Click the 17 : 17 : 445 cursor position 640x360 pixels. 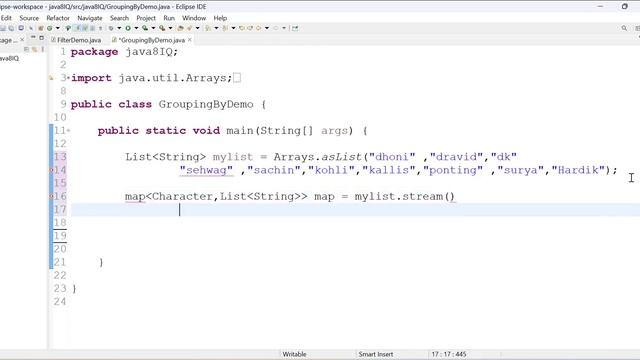point(449,354)
